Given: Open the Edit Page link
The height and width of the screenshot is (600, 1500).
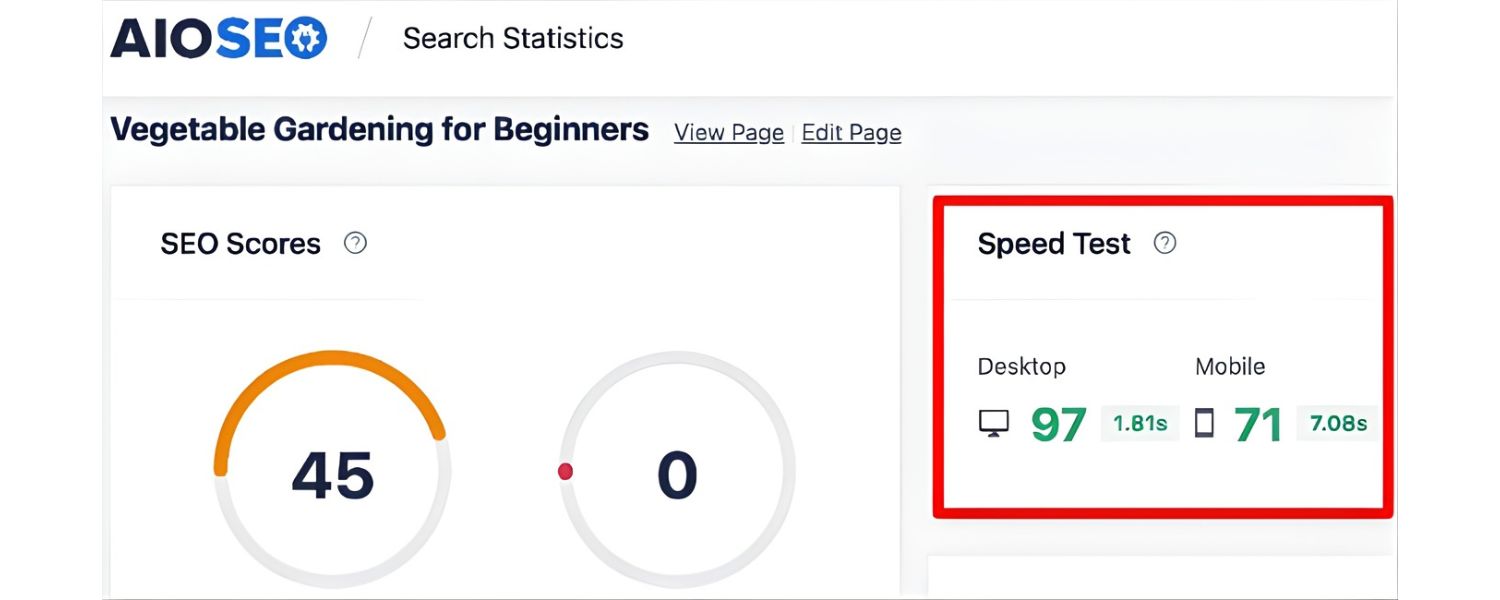Looking at the screenshot, I should 851,132.
